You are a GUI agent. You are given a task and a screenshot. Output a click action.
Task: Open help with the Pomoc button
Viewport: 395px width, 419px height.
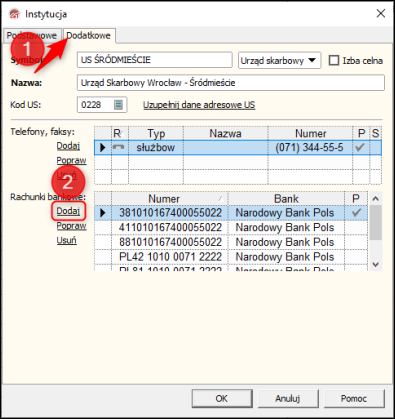[354, 398]
